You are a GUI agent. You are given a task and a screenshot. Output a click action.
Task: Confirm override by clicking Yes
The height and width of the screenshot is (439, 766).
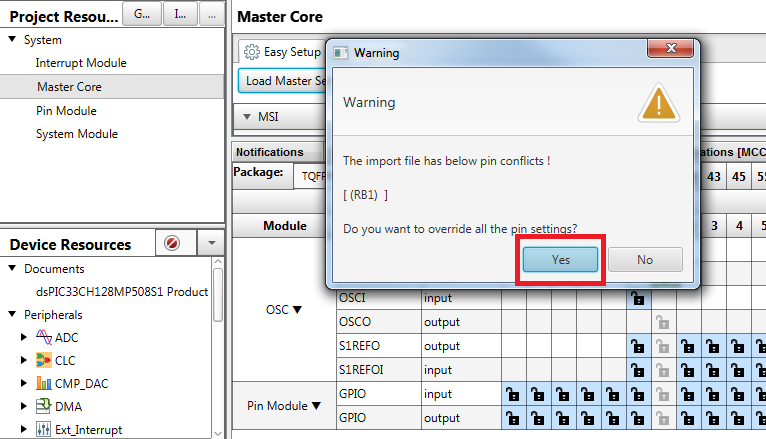560,259
